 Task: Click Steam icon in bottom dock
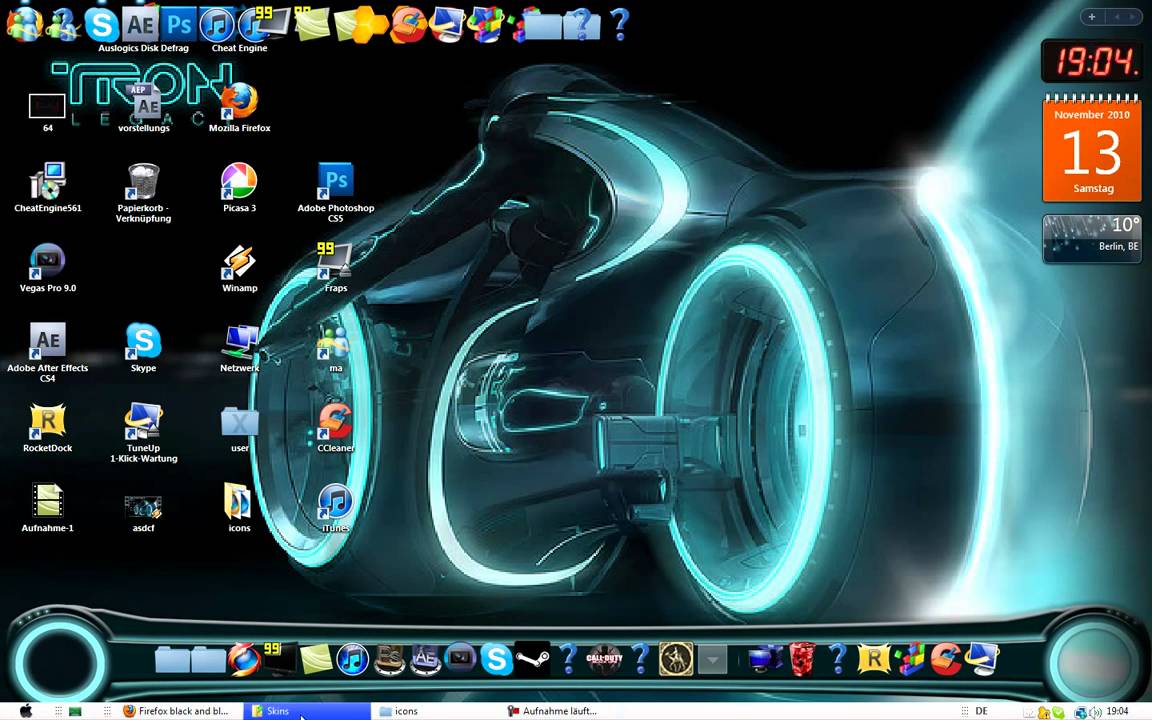pyautogui.click(x=532, y=659)
